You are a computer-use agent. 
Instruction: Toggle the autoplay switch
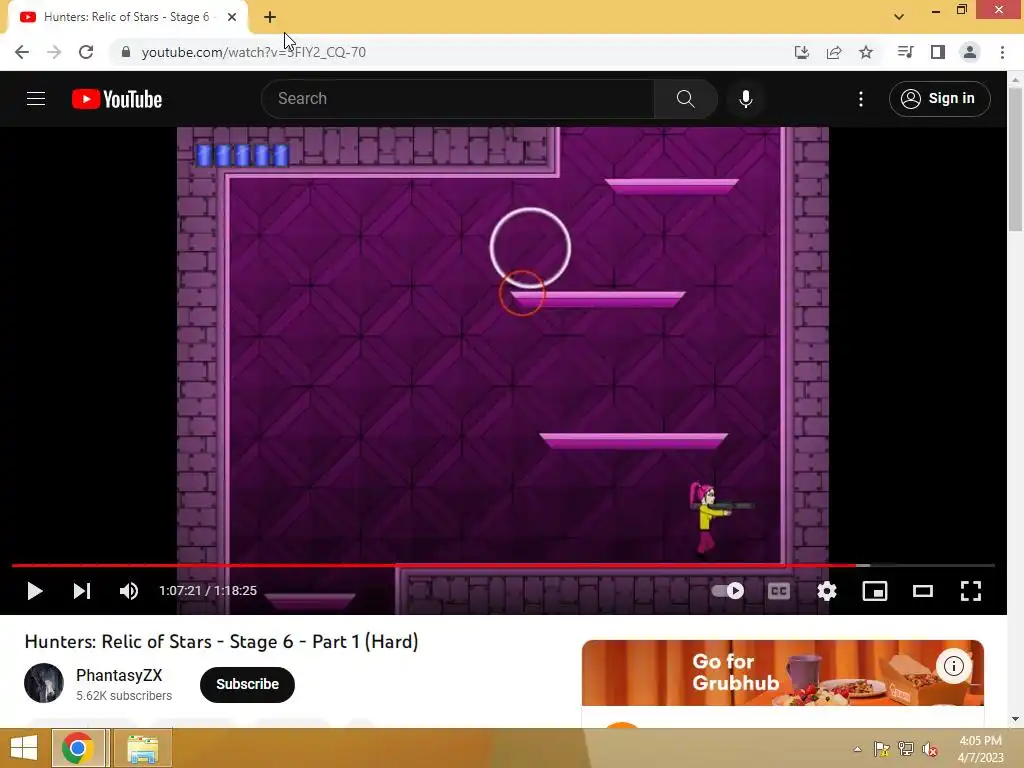coord(728,590)
